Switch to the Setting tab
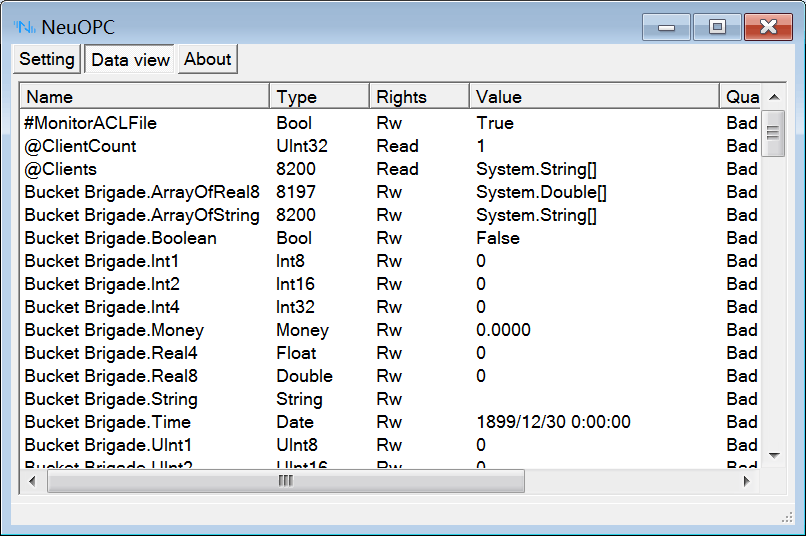The height and width of the screenshot is (536, 806). [47, 59]
